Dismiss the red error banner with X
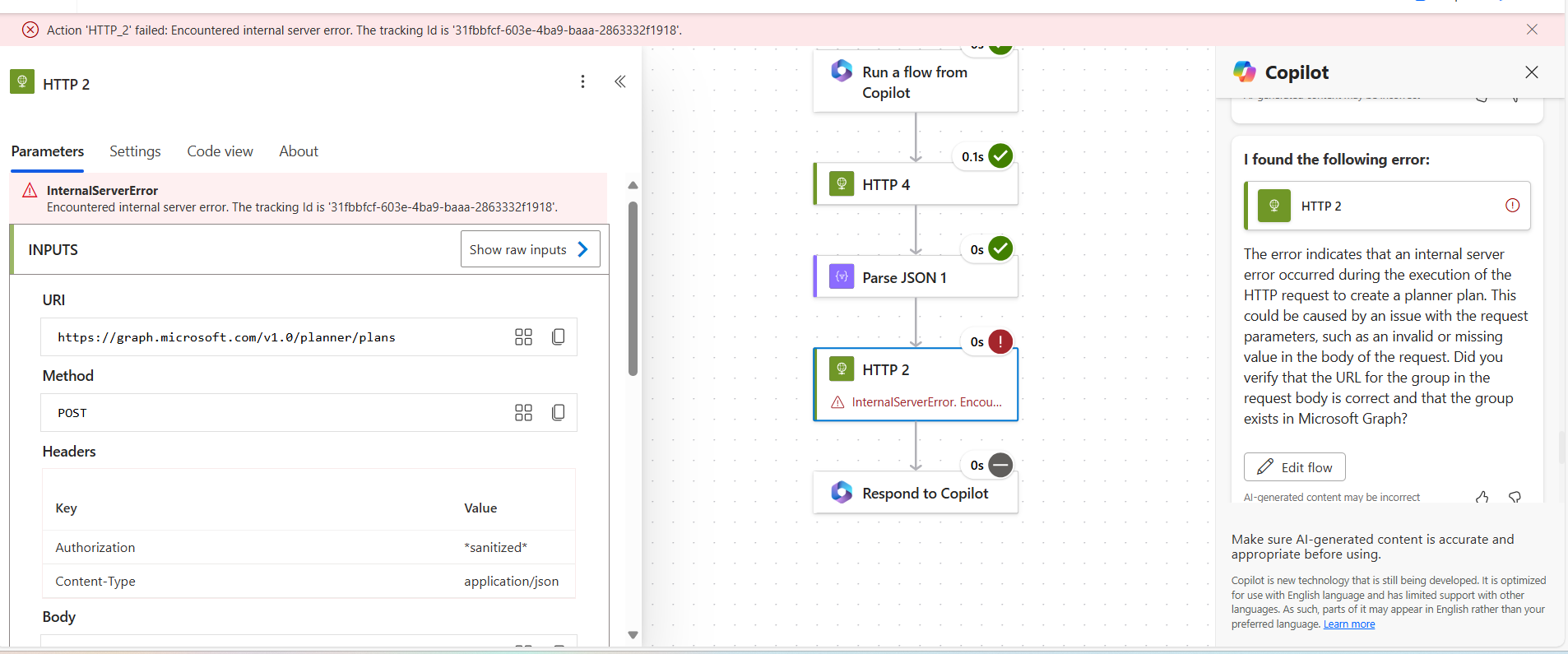 tap(1532, 30)
